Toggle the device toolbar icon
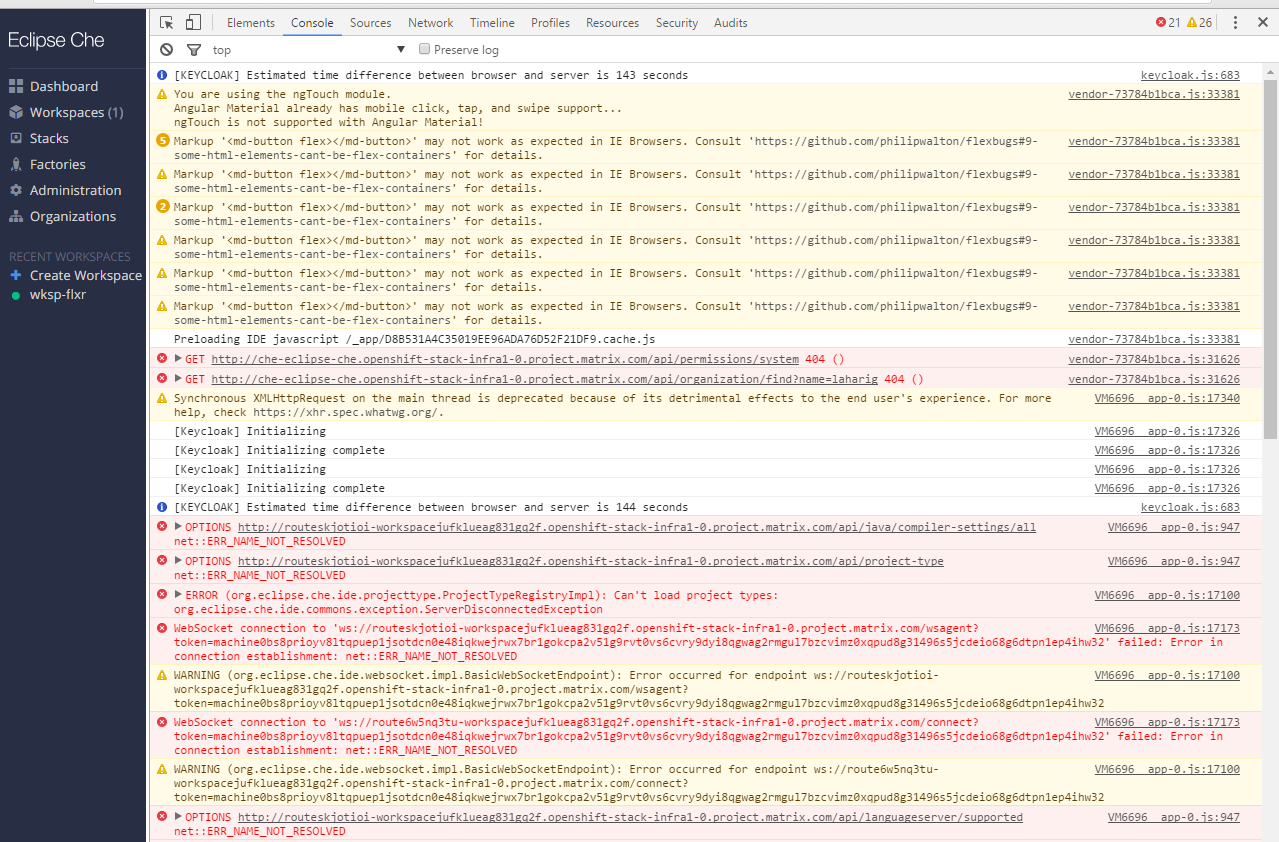The height and width of the screenshot is (842, 1279). pyautogui.click(x=193, y=22)
